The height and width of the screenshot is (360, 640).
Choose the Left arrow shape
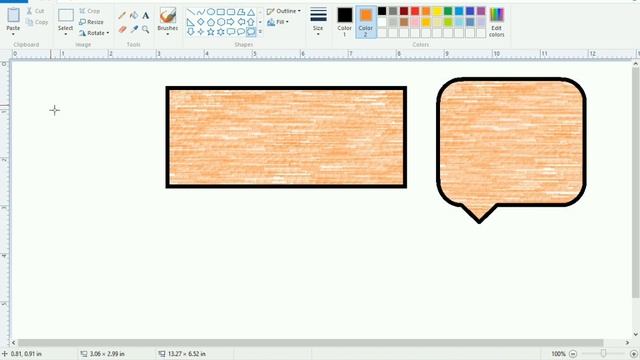click(241, 22)
